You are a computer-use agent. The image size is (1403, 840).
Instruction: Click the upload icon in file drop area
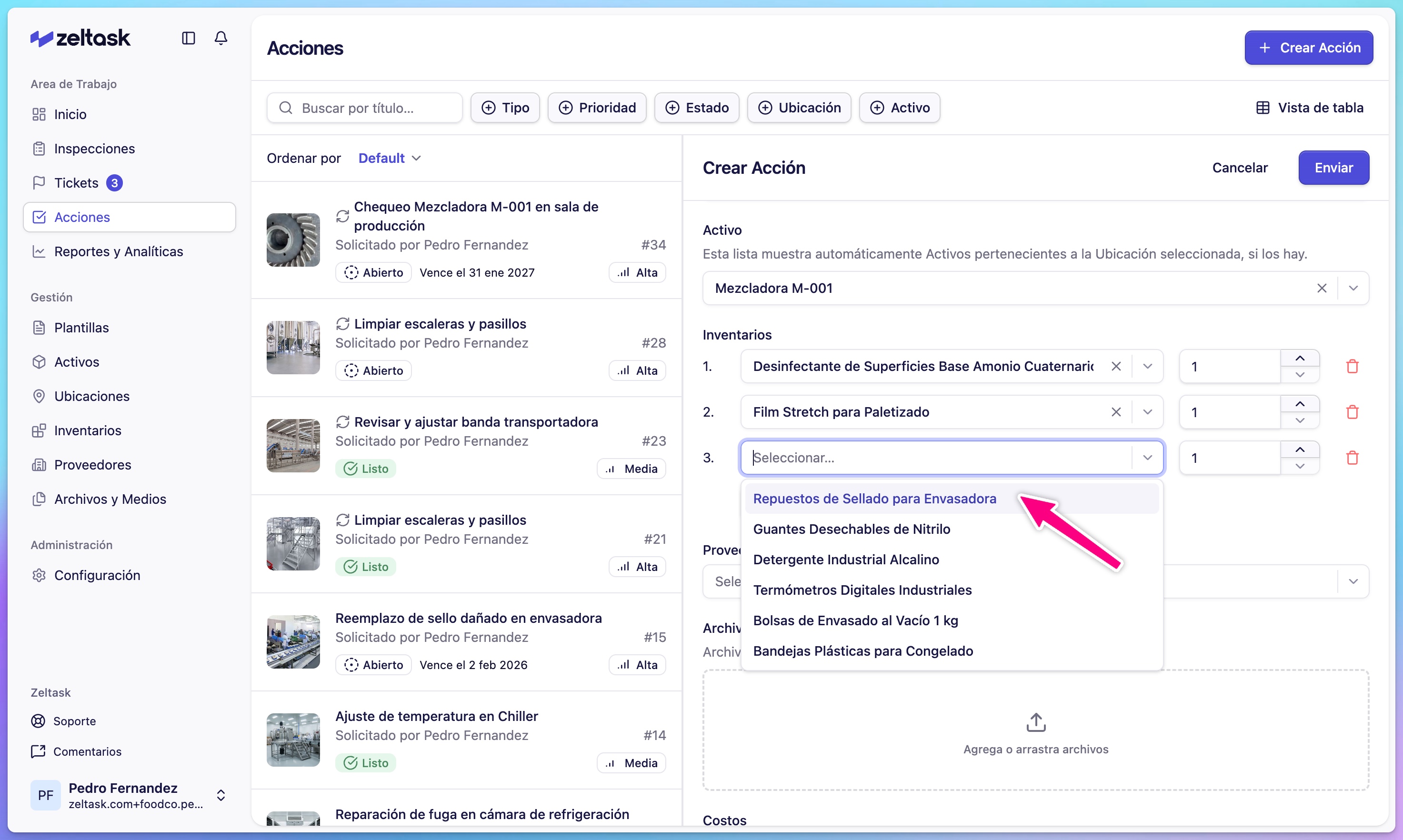[x=1036, y=722]
